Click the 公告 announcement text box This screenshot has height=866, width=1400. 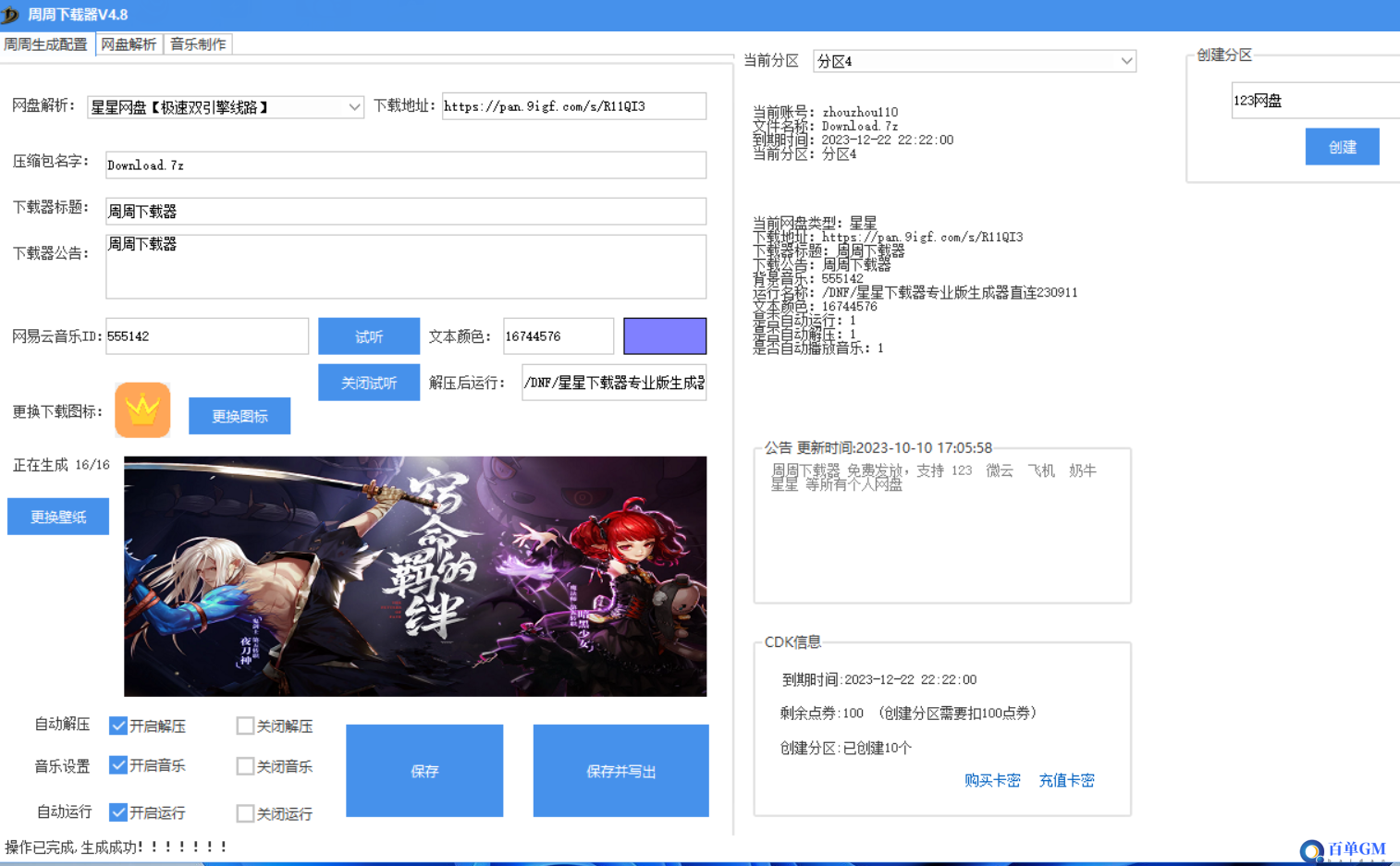click(x=942, y=530)
